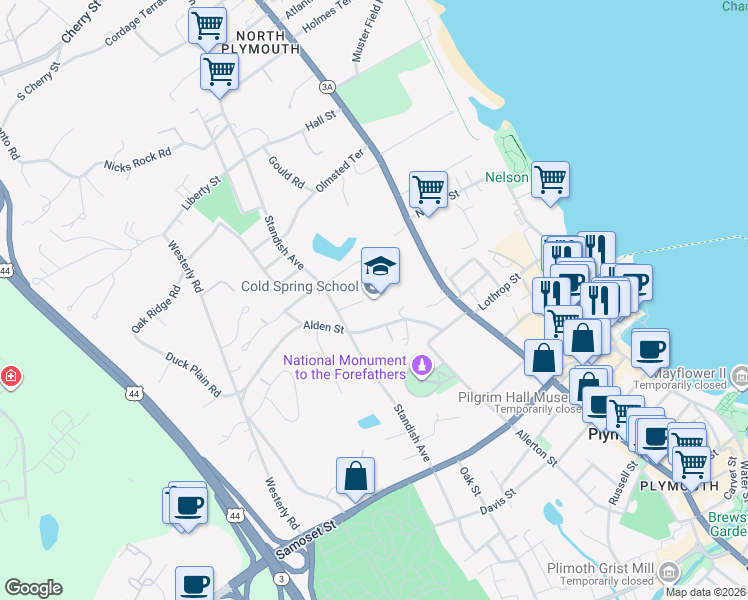Open the graduation cap marker at Cold Spring School

(380, 267)
